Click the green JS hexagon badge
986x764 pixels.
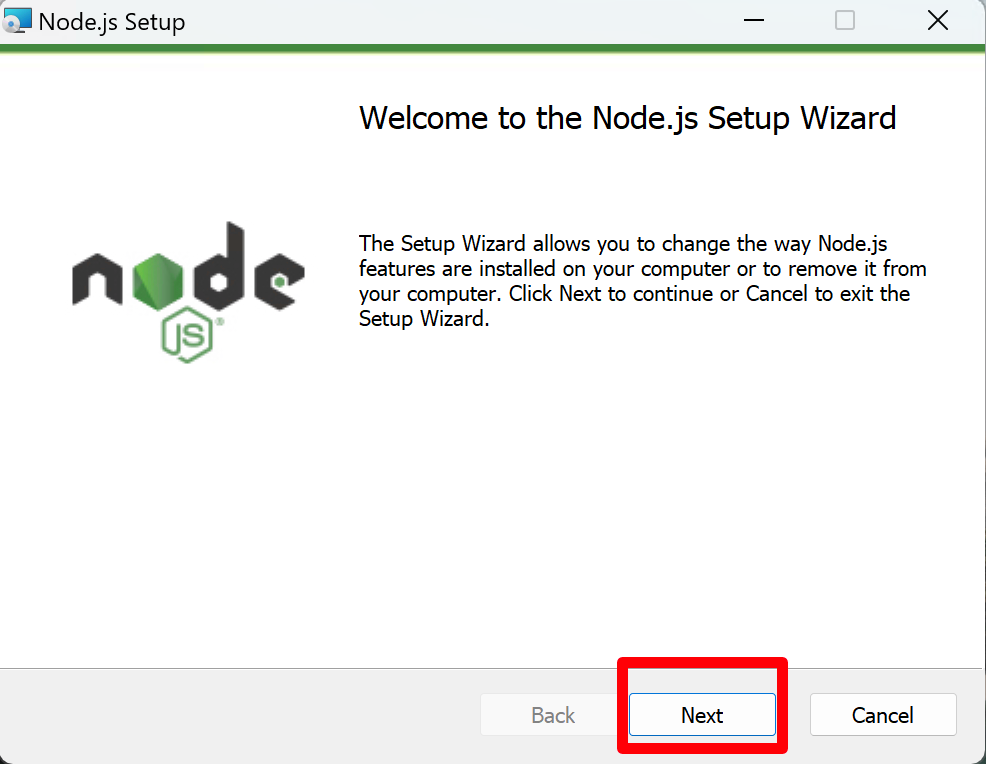187,338
